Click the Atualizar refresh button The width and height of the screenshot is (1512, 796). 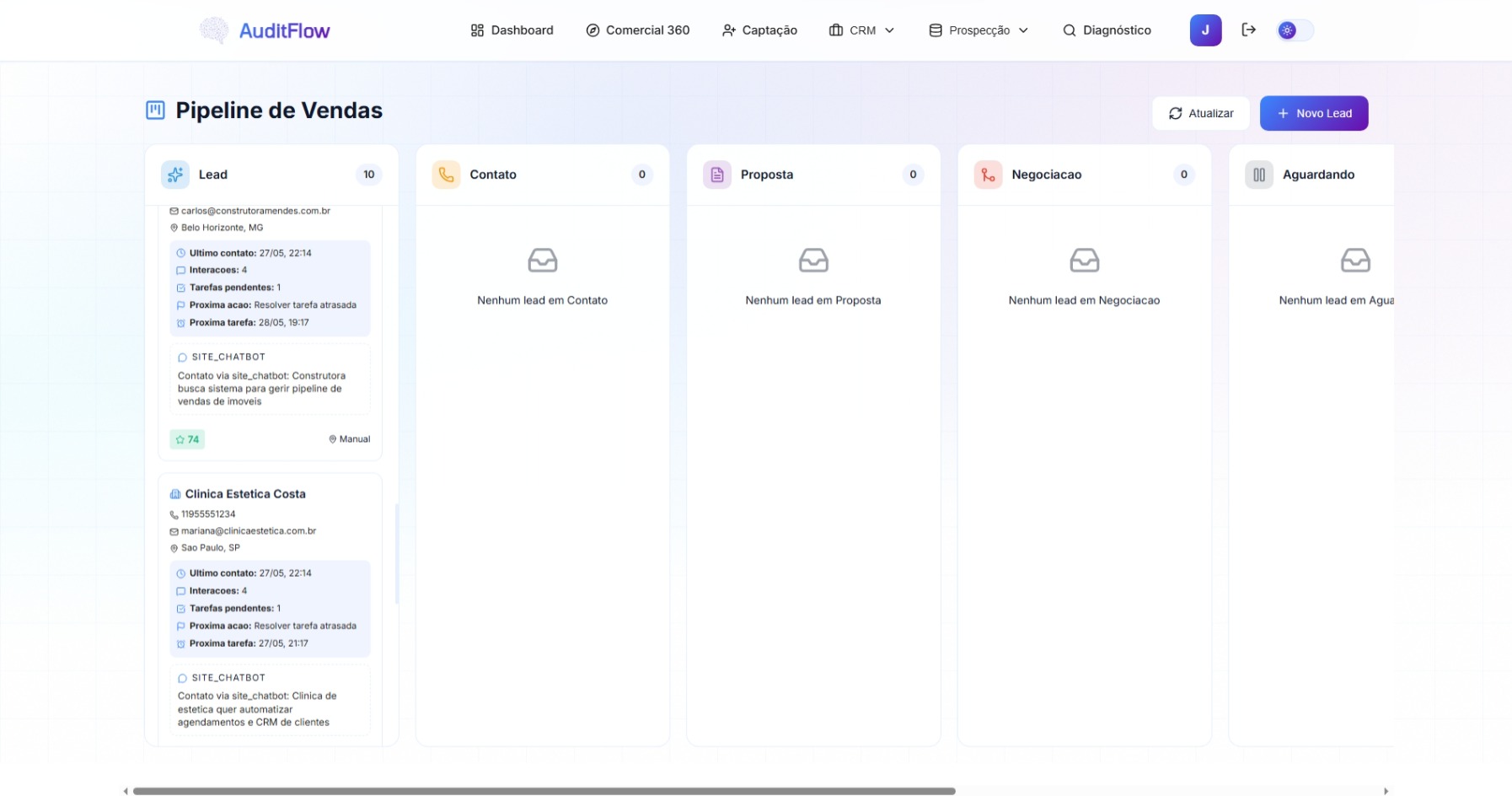(x=1201, y=113)
